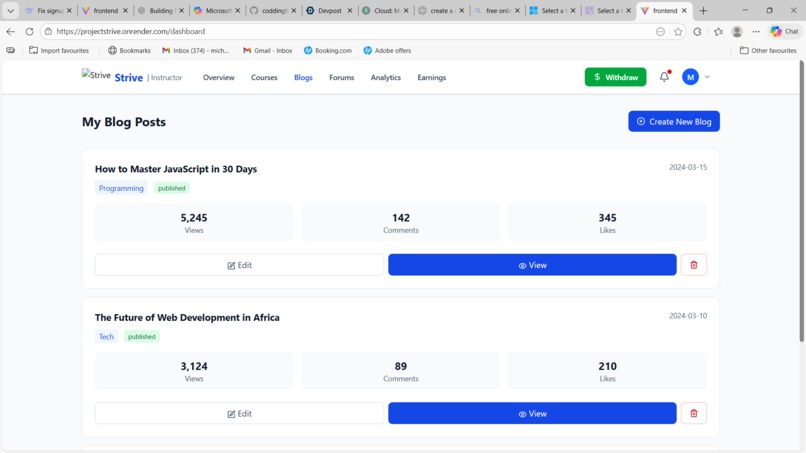Open the tab search dropdown arrow
The width and height of the screenshot is (806, 453).
coord(10,10)
